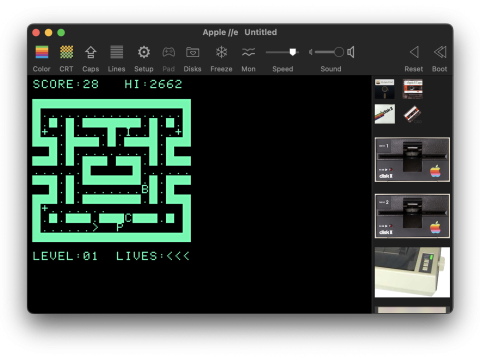
Task: Click Disk II drive 1
Action: click(x=412, y=160)
